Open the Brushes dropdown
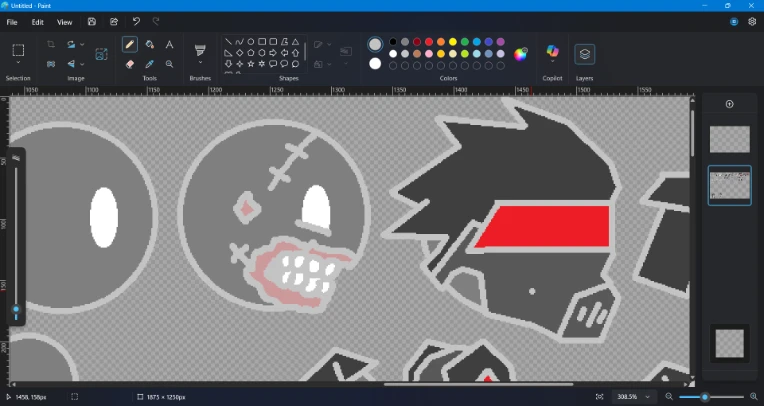 pos(200,64)
